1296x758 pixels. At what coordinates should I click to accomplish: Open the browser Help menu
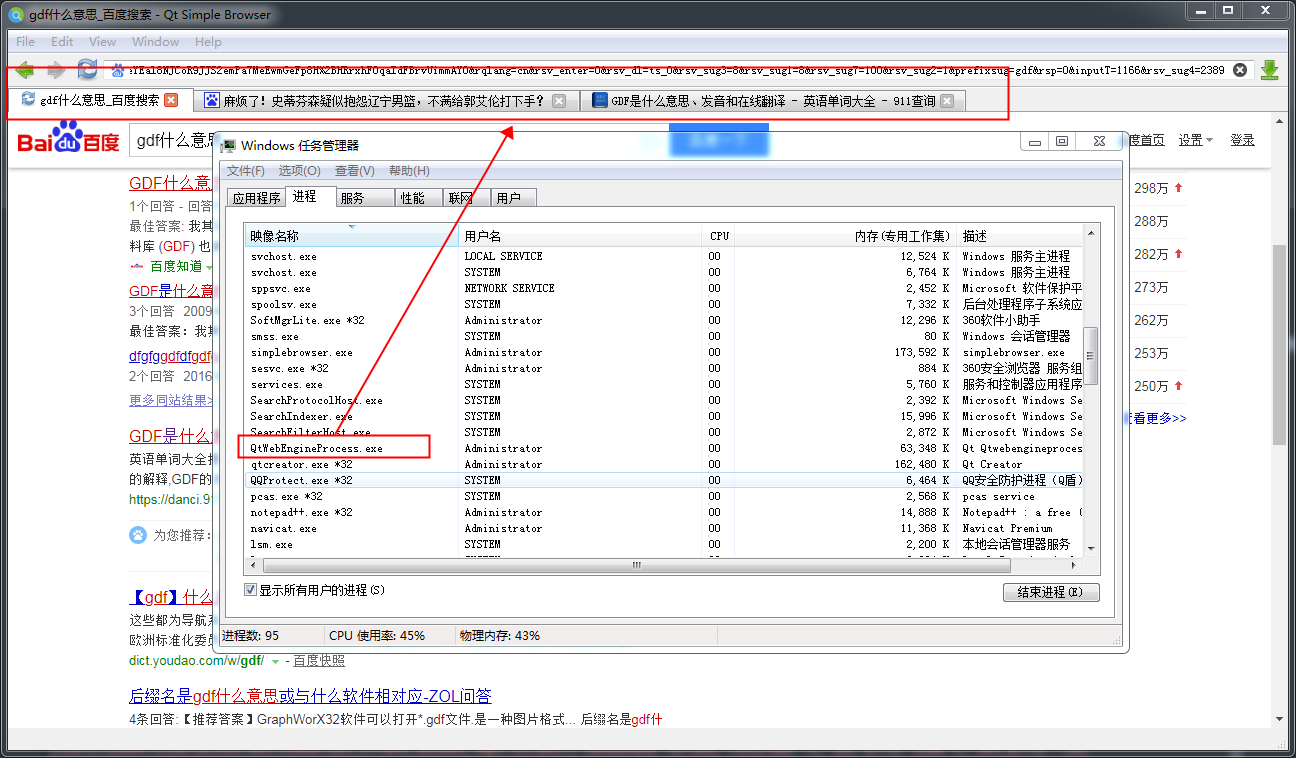pyautogui.click(x=208, y=42)
